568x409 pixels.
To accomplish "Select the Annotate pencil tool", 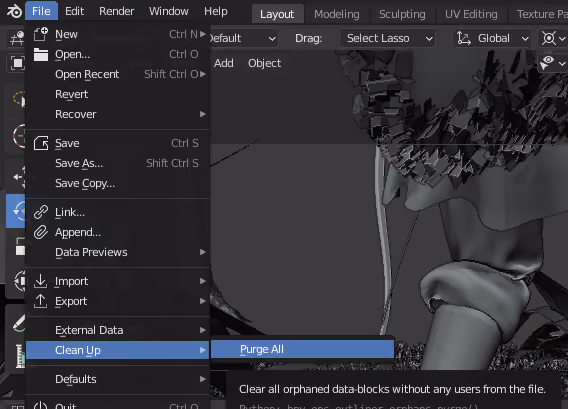I will coord(18,322).
